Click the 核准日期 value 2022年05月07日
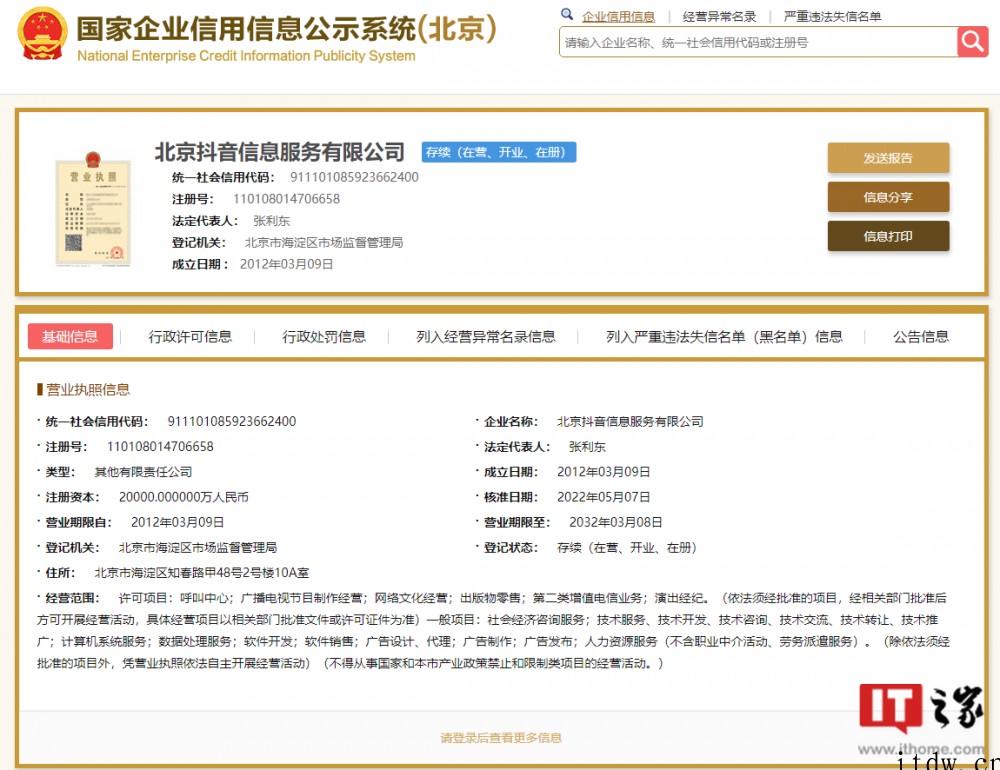The image size is (1000, 770). (603, 497)
